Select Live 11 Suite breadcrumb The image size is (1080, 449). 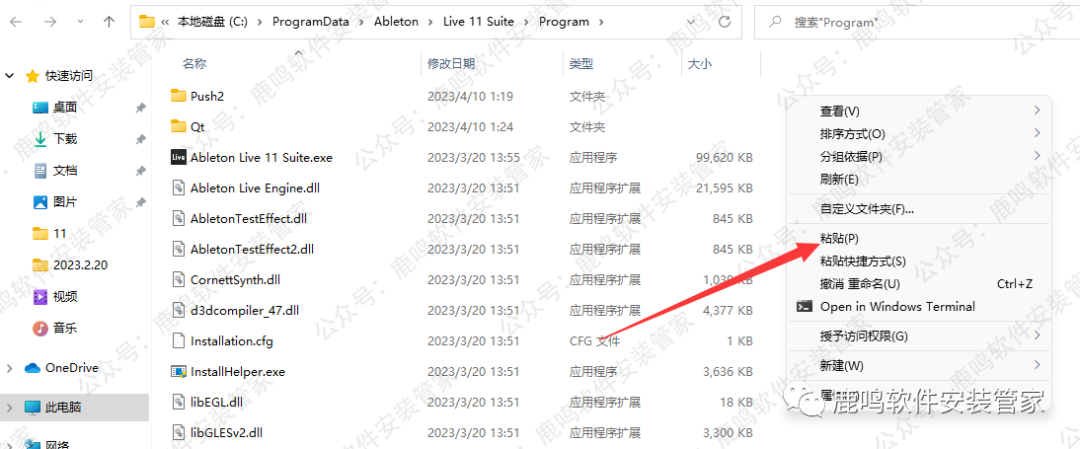[x=478, y=21]
